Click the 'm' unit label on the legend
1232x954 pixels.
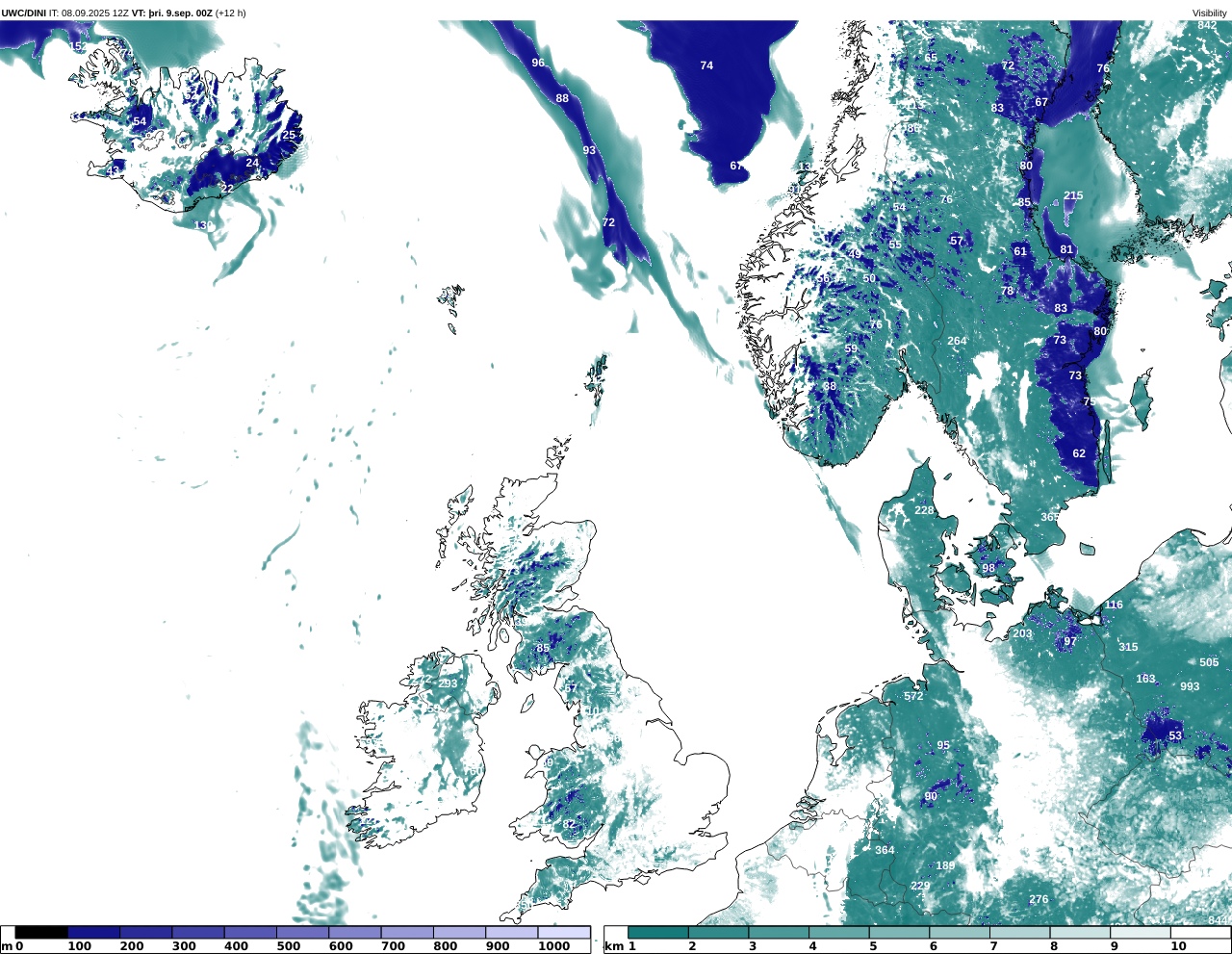point(7,946)
